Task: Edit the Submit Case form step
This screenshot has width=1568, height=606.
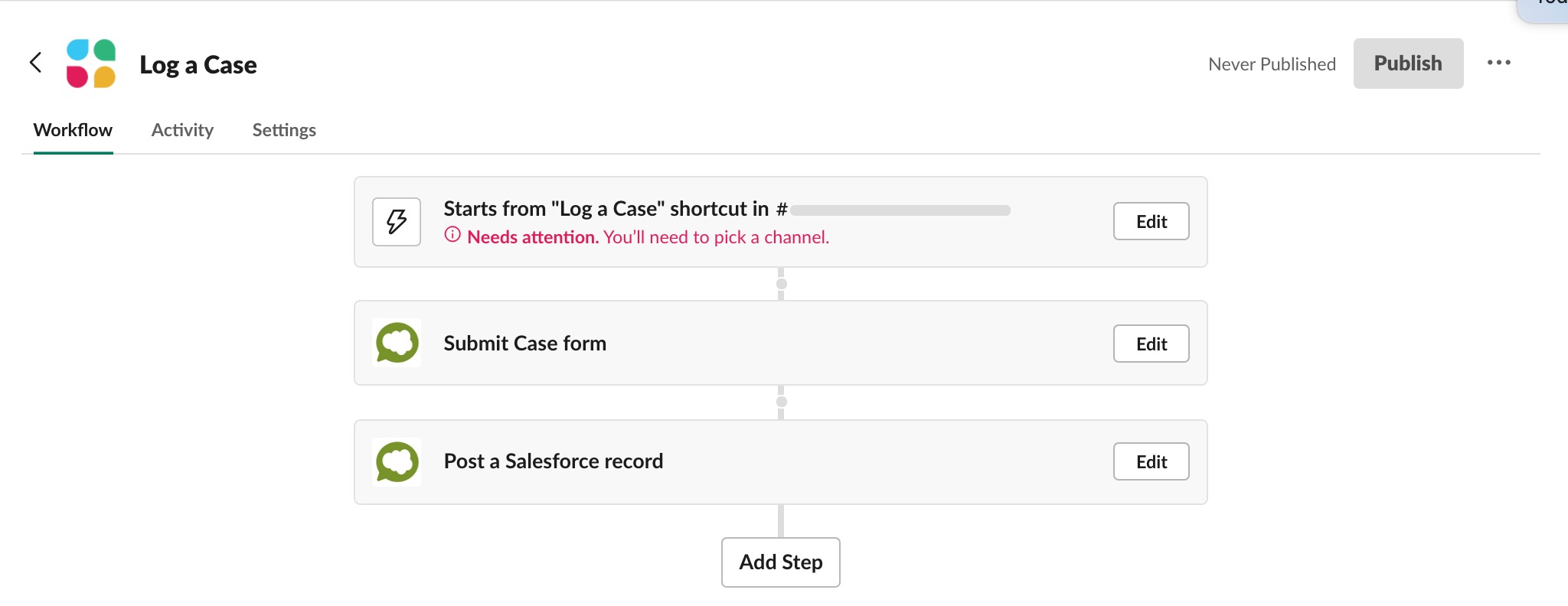Action: [1151, 344]
